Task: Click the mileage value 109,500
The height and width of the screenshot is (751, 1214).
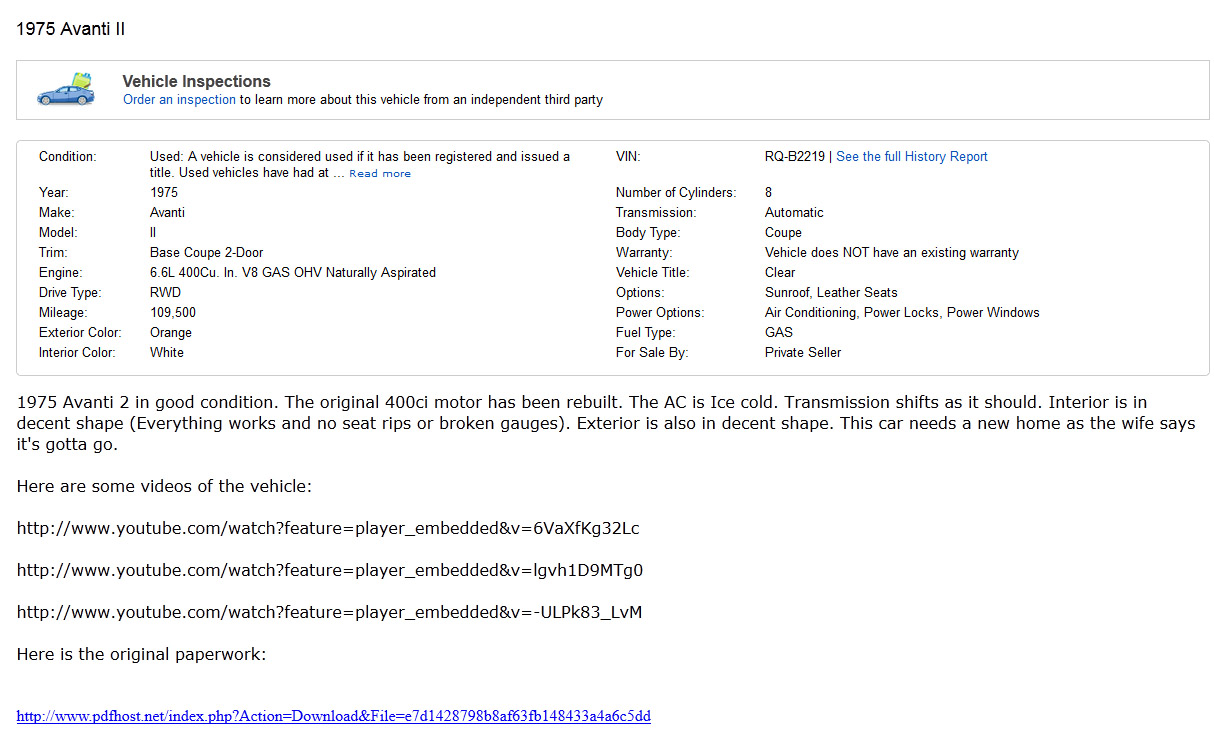Action: tap(173, 313)
